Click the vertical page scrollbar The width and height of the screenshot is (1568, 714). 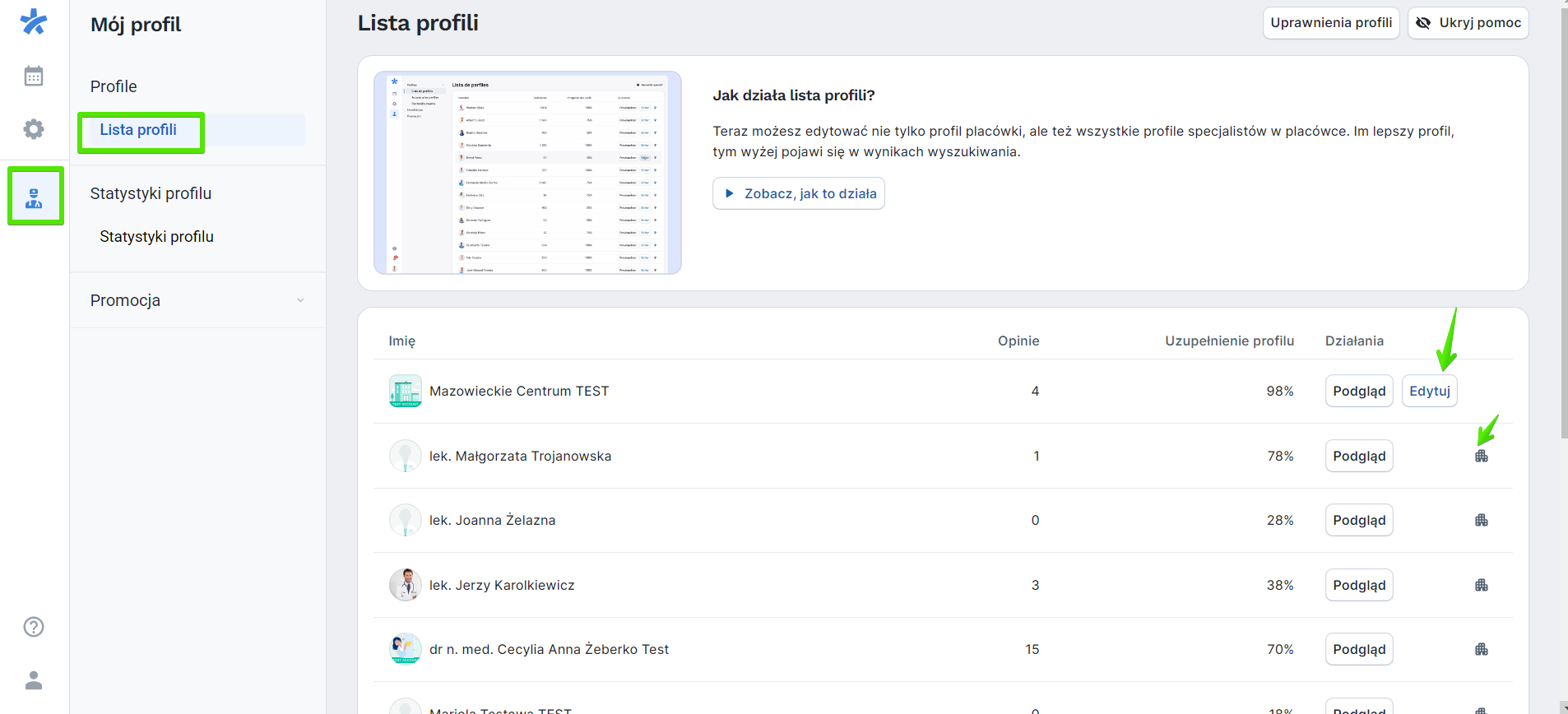click(x=1563, y=222)
